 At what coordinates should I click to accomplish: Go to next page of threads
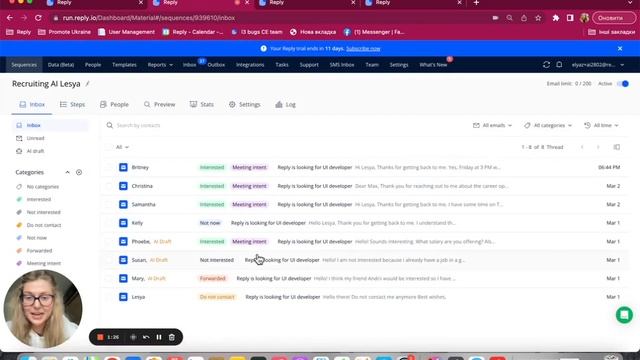(x=598, y=147)
